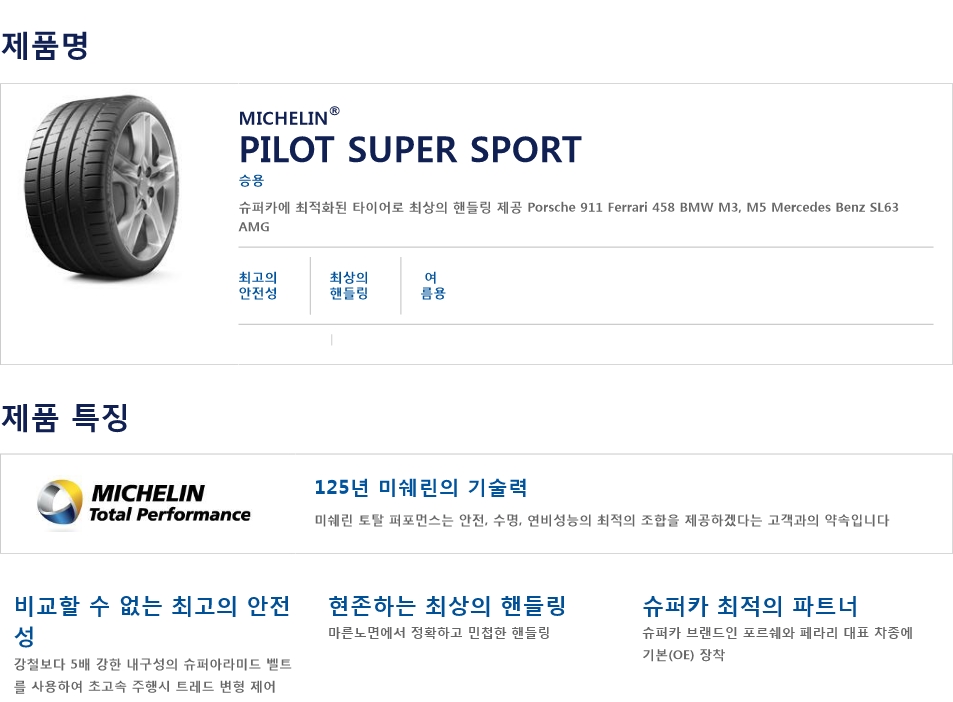Click the 마른노면 handling description text
Screen dimensions: 953x702
click(439, 633)
